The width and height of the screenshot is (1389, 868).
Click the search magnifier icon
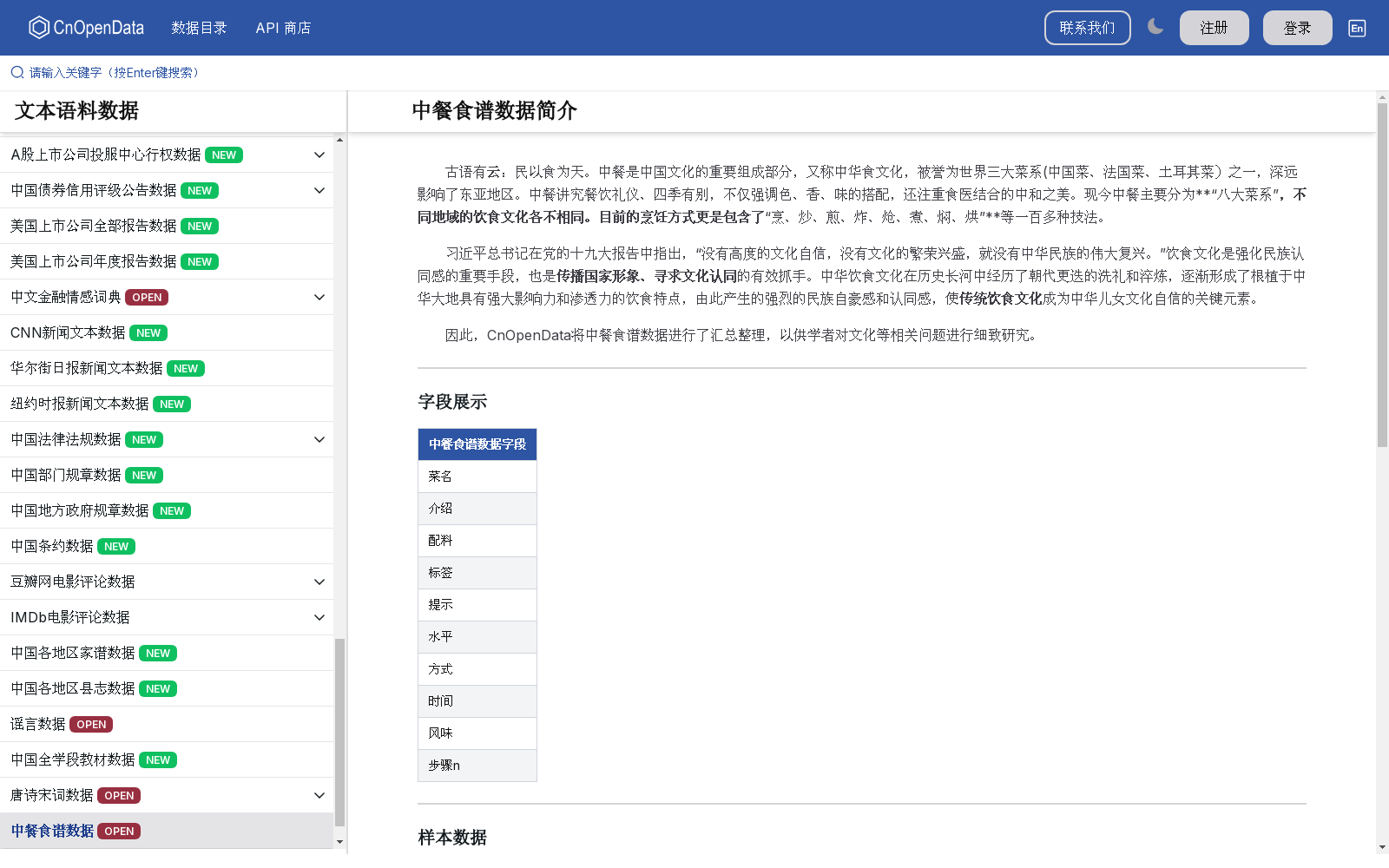[17, 72]
